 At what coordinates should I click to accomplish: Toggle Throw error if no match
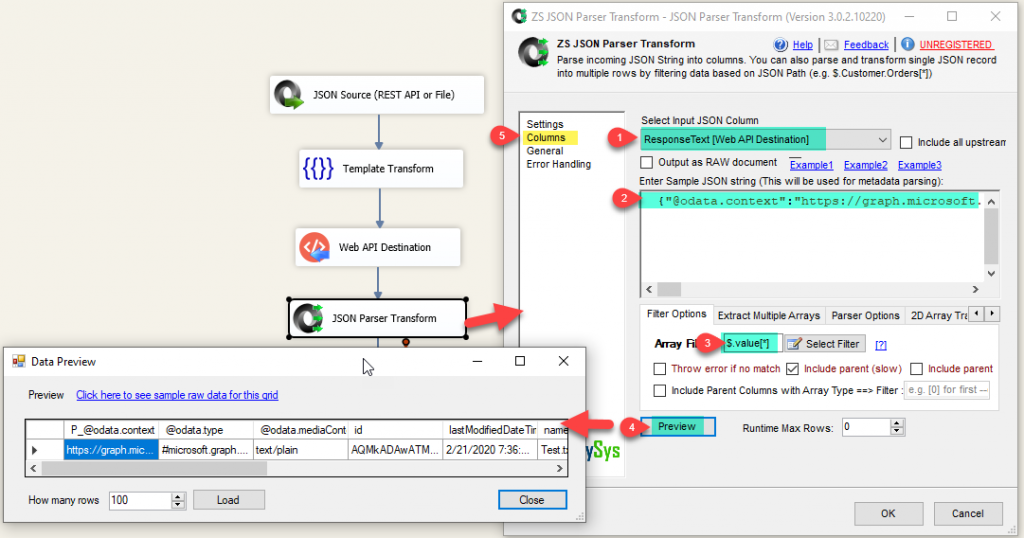pyautogui.click(x=660, y=369)
